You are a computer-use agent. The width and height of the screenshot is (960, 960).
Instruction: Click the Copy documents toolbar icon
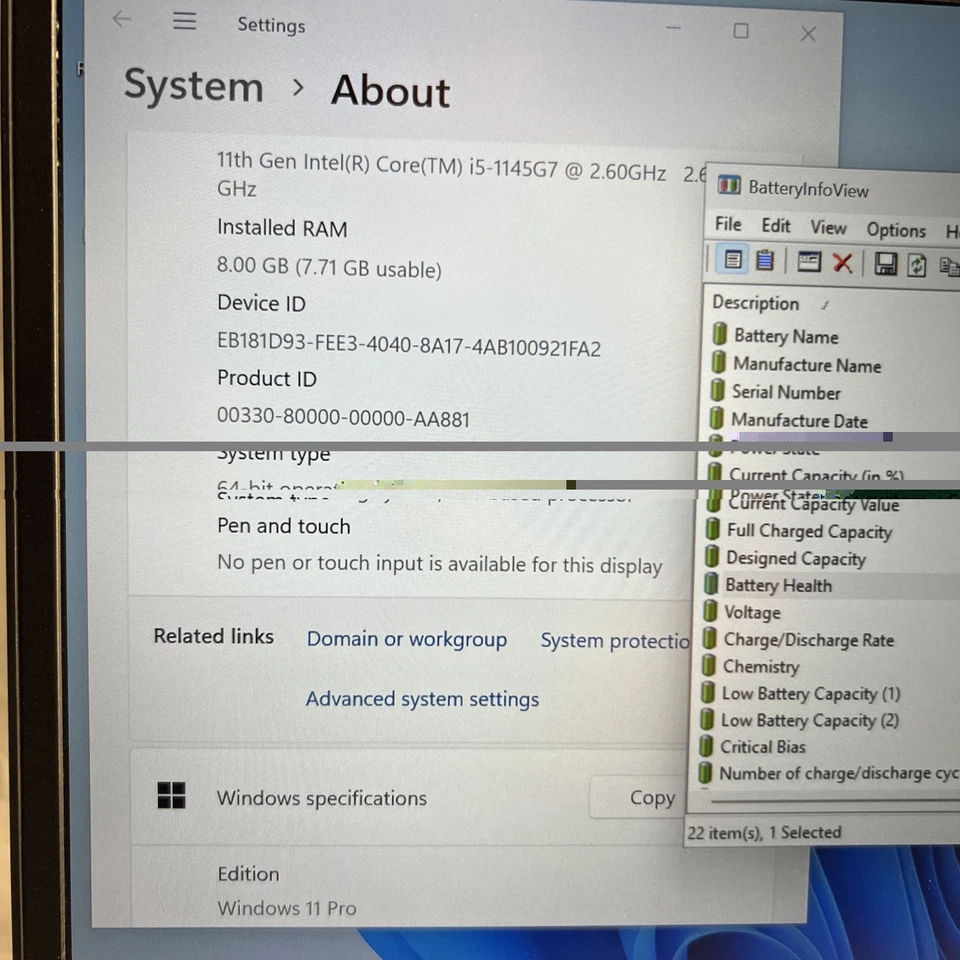[948, 266]
